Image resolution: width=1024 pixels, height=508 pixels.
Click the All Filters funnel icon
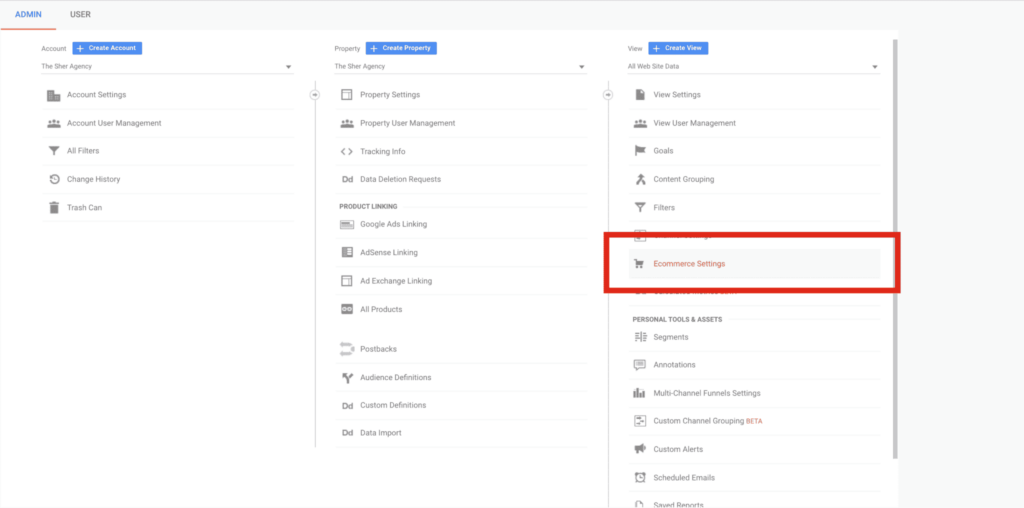coord(54,151)
